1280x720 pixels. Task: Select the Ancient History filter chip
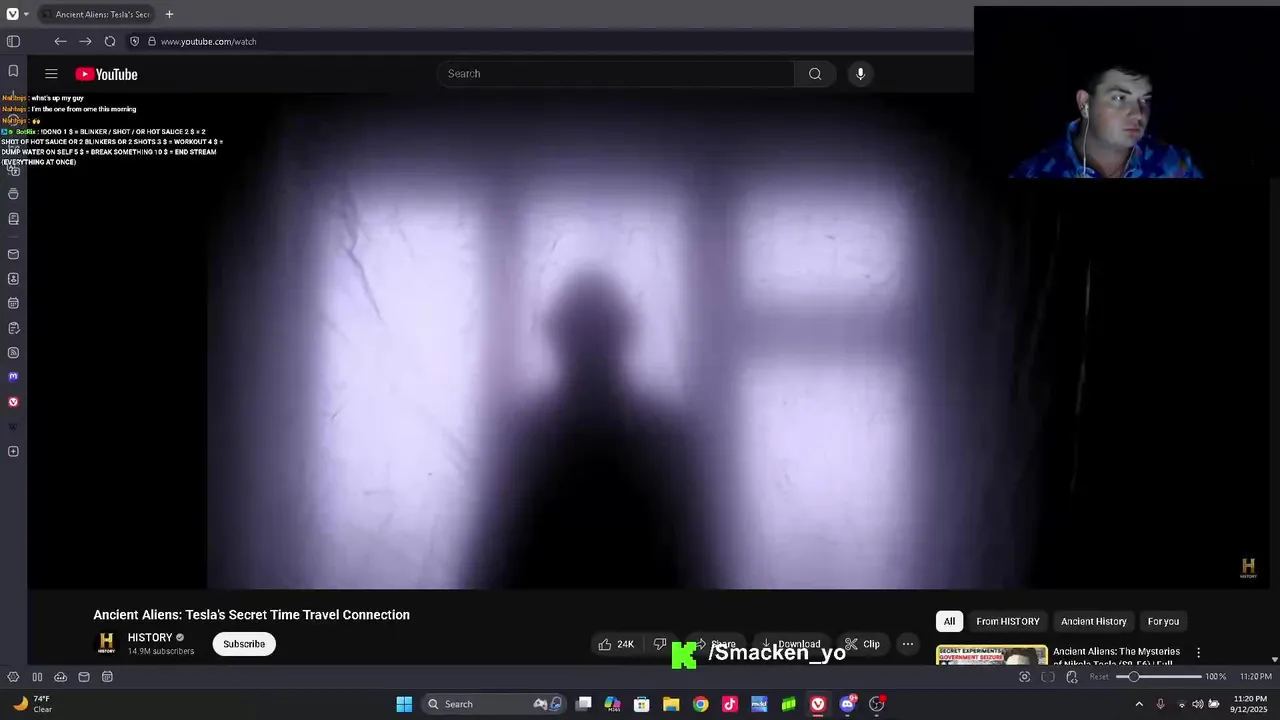1093,621
